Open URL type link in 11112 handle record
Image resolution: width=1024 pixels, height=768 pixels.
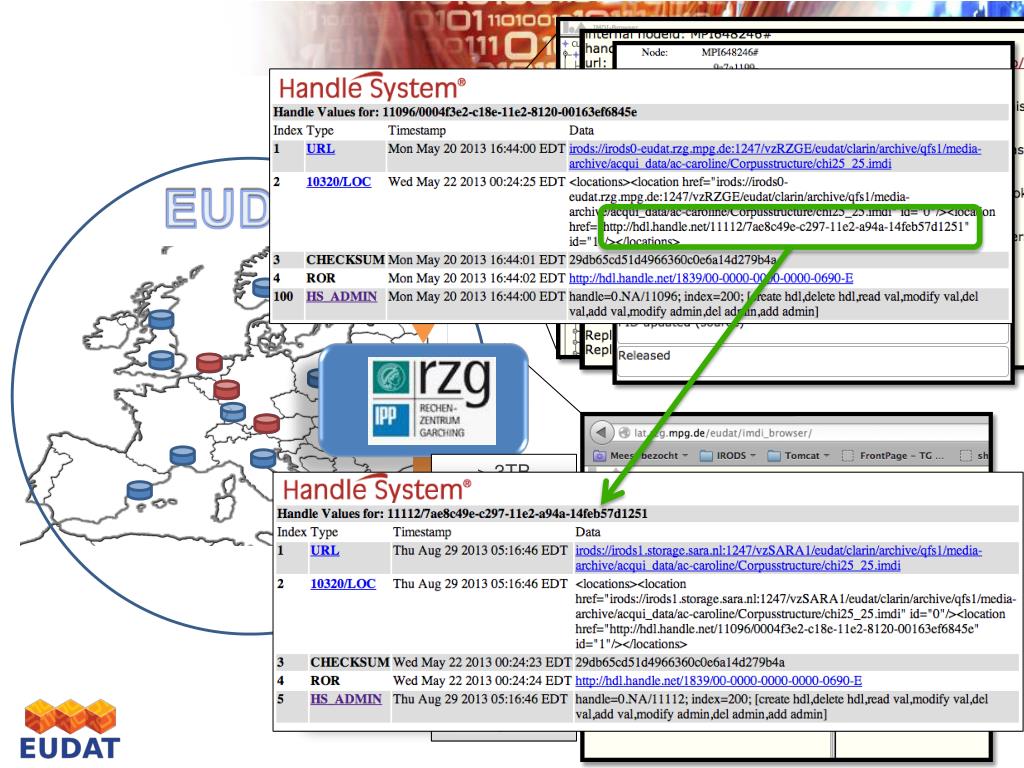[325, 550]
